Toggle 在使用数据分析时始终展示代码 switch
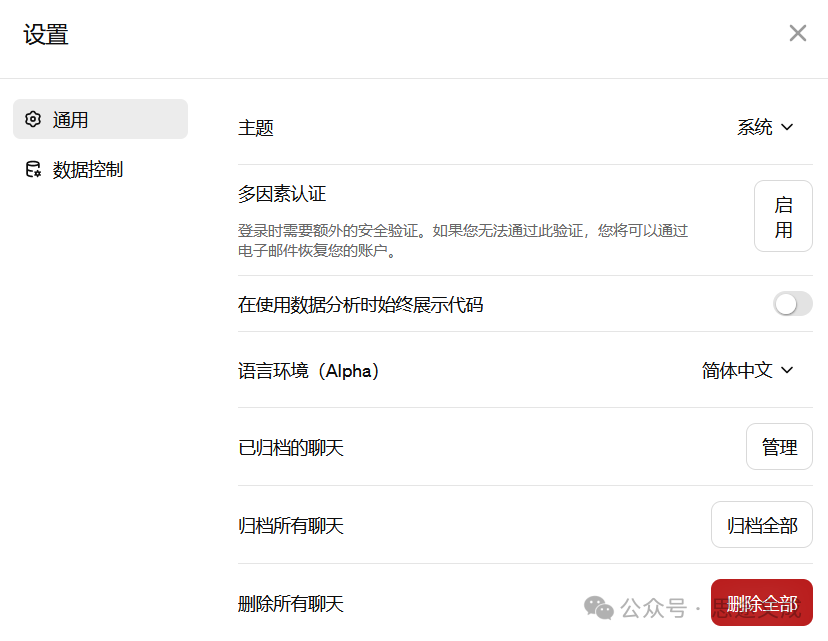The image size is (828, 641). click(792, 304)
